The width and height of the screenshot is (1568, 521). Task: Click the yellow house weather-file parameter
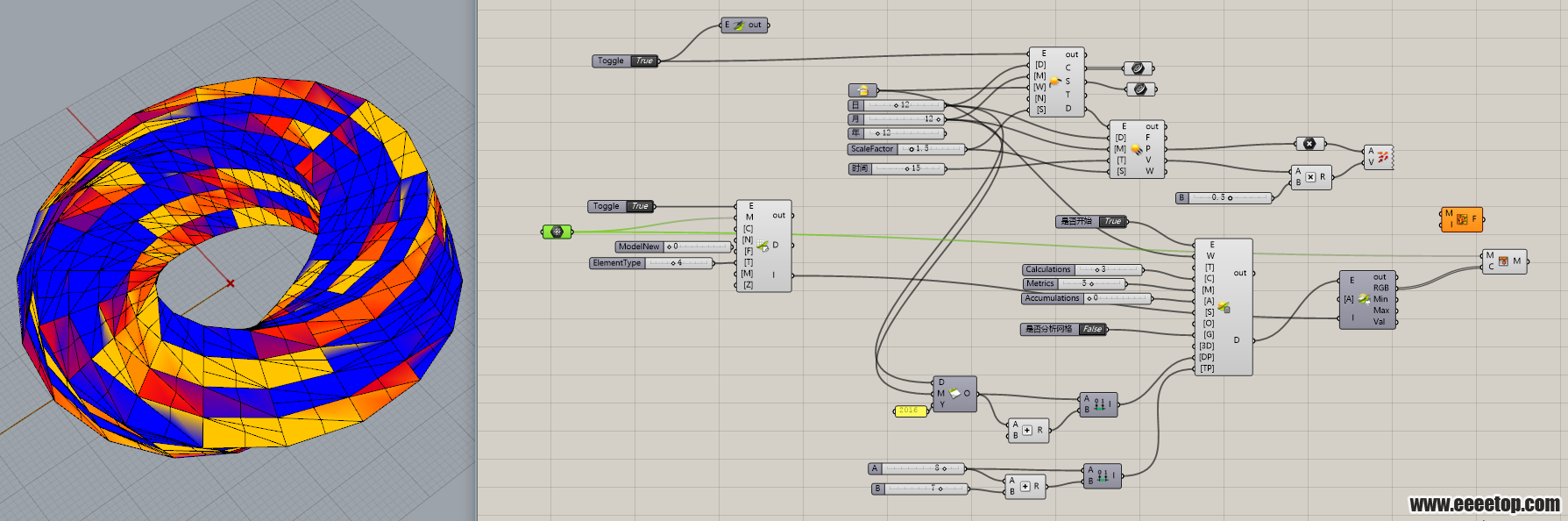tap(863, 90)
